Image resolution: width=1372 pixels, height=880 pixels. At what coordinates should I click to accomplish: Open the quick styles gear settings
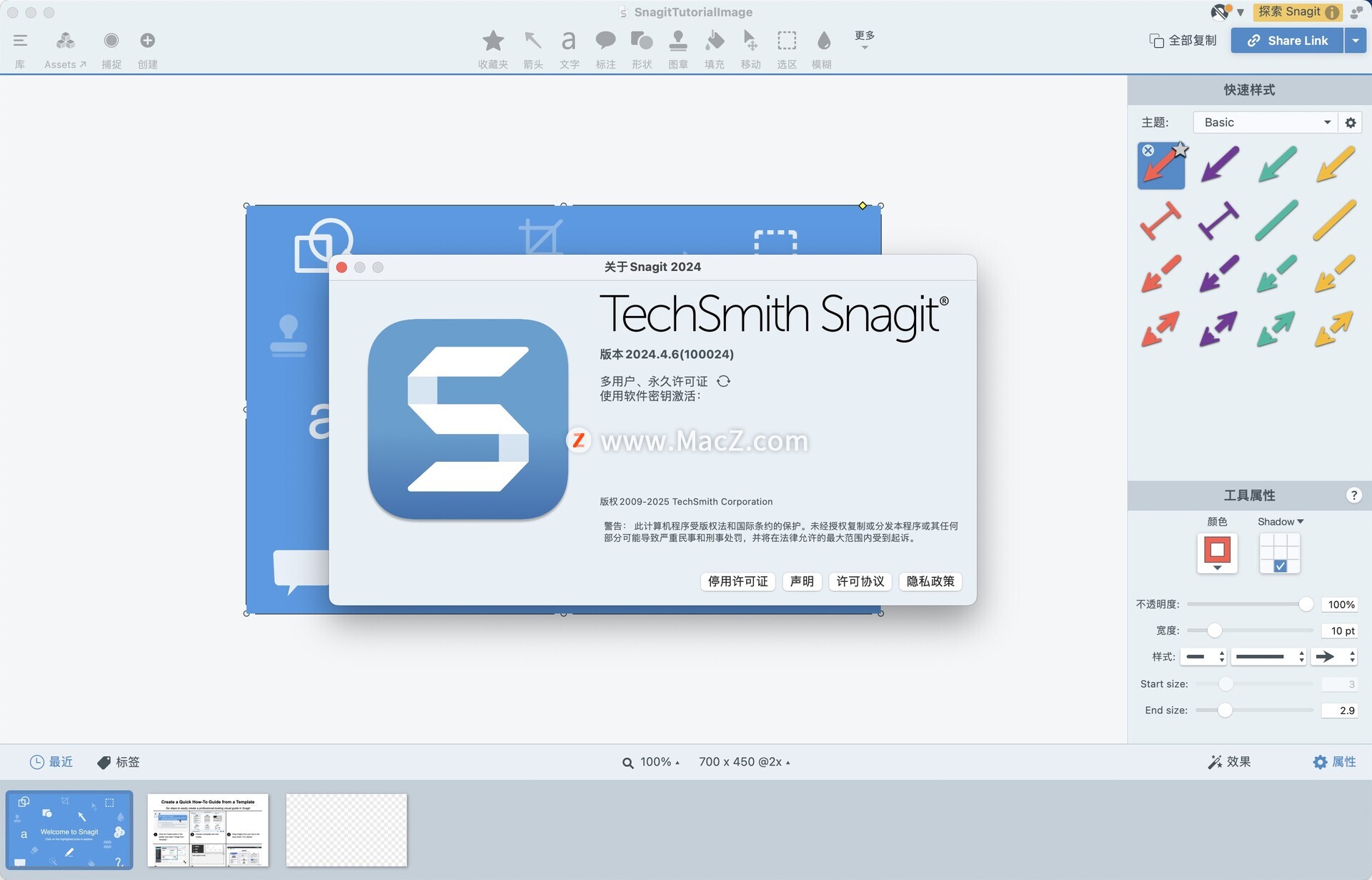click(1351, 122)
